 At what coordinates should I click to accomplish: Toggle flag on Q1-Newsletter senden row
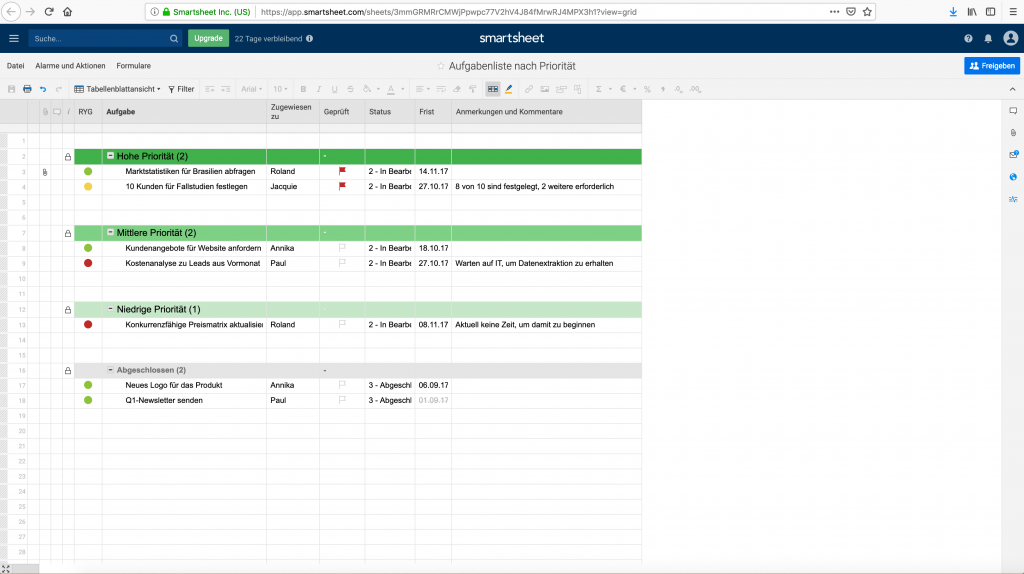341,400
